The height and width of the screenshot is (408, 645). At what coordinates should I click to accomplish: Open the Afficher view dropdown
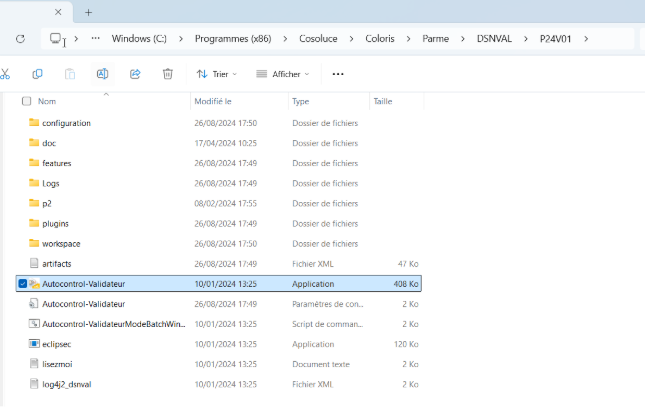283,74
